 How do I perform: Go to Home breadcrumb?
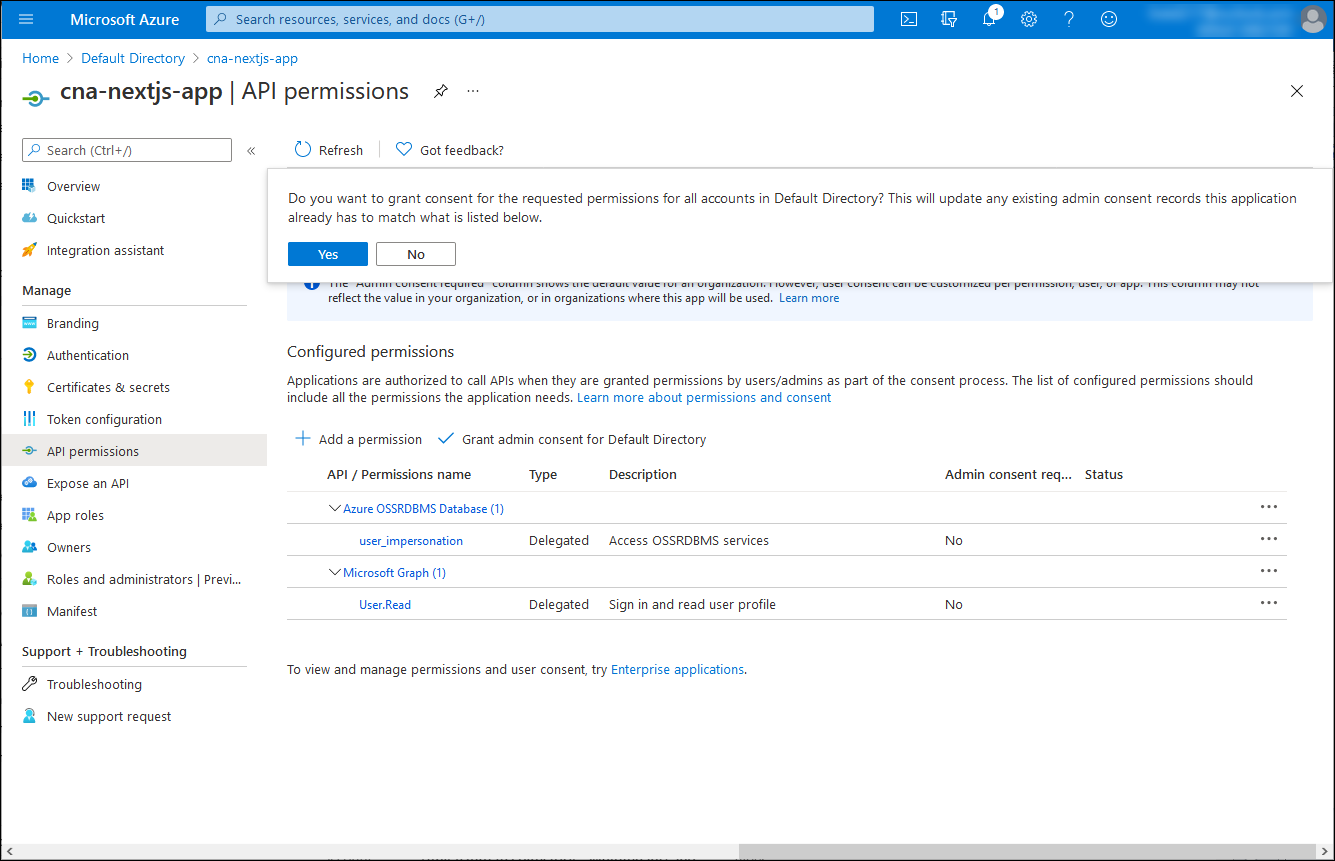[x=41, y=58]
